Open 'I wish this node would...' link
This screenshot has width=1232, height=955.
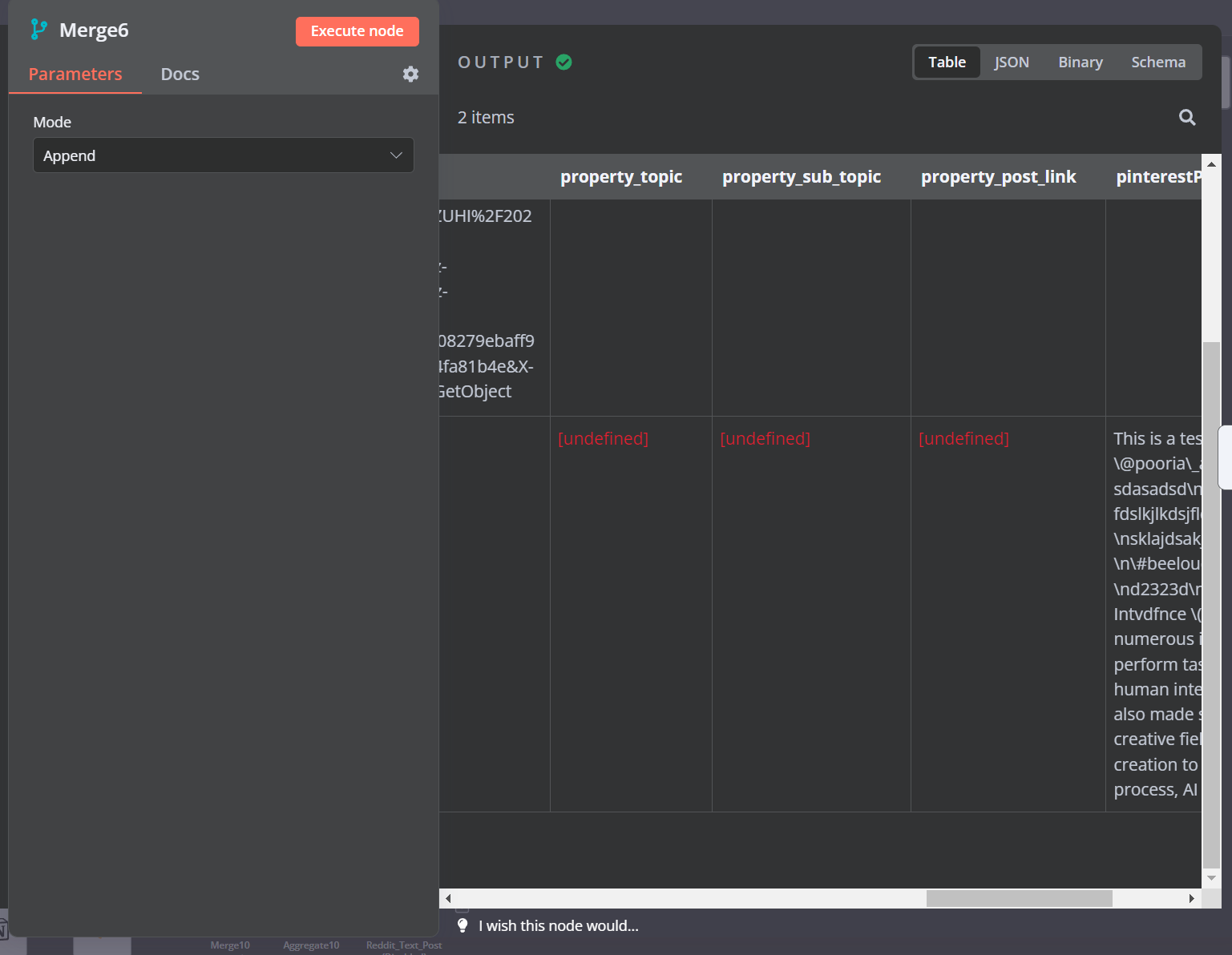click(x=559, y=925)
